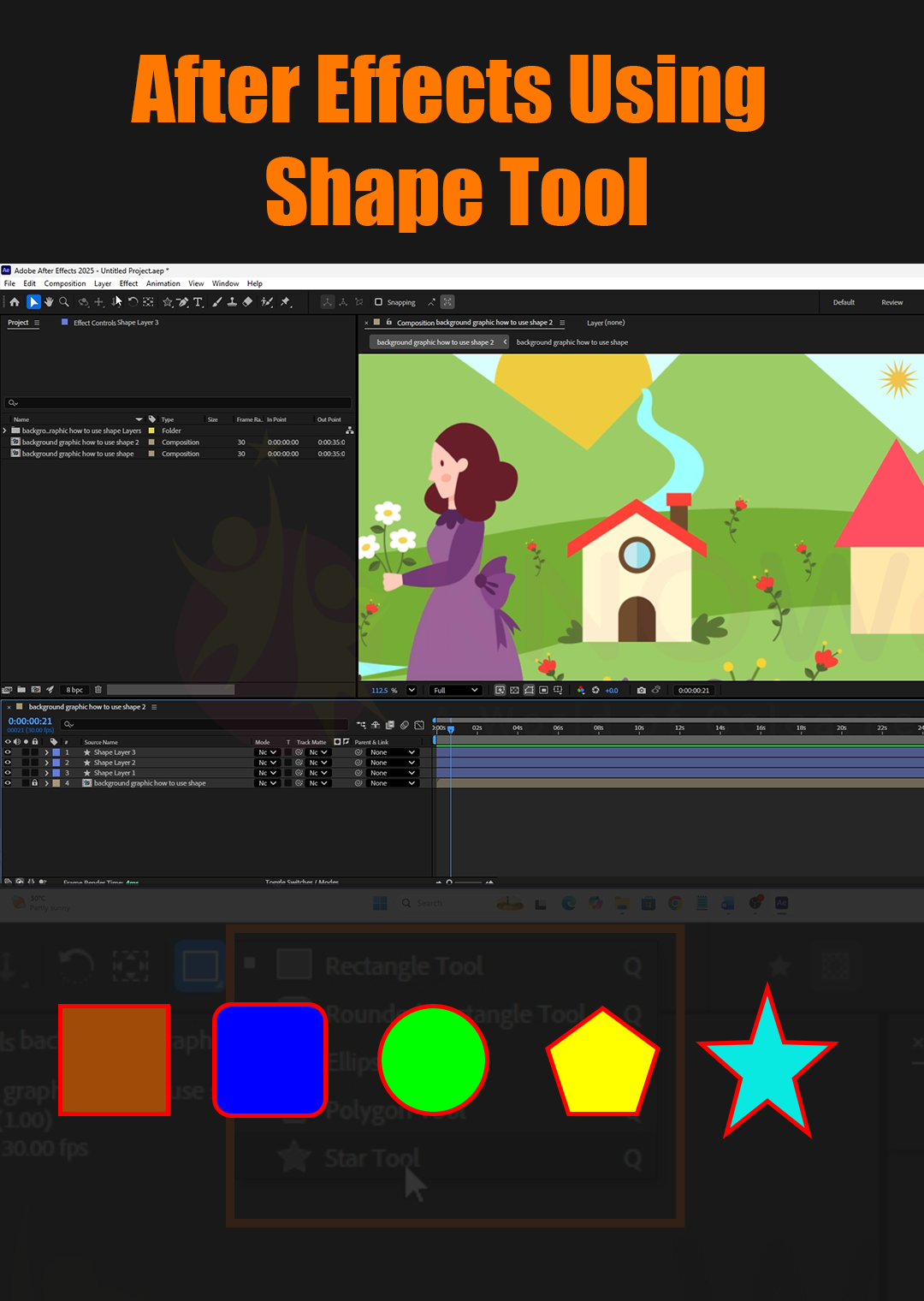Select the Zoom magnifier tool
This screenshot has width=924, height=1301.
click(64, 302)
